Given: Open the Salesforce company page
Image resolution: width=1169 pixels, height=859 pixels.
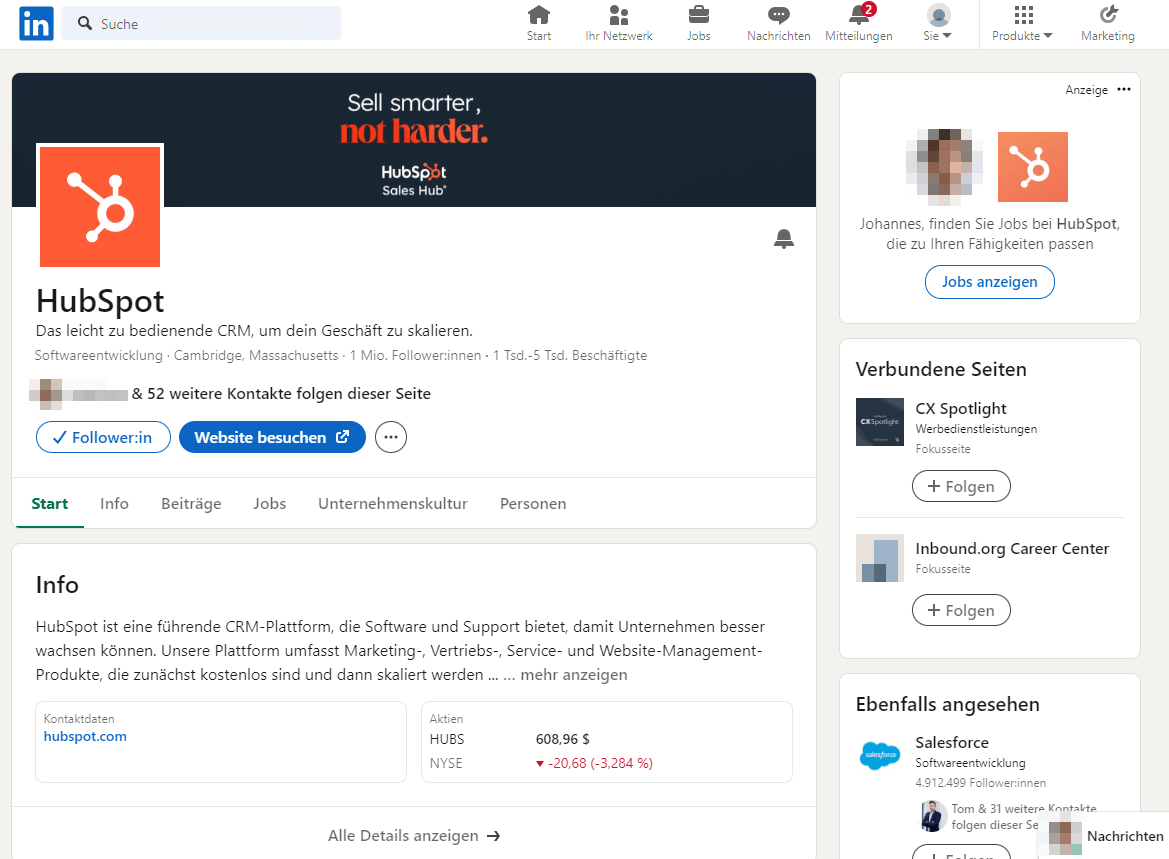Looking at the screenshot, I should pyautogui.click(x=952, y=743).
